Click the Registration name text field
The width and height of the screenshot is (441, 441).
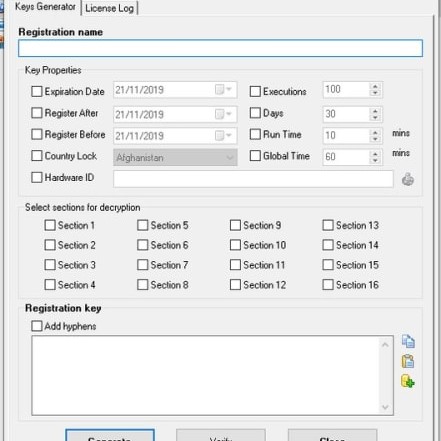(220, 48)
